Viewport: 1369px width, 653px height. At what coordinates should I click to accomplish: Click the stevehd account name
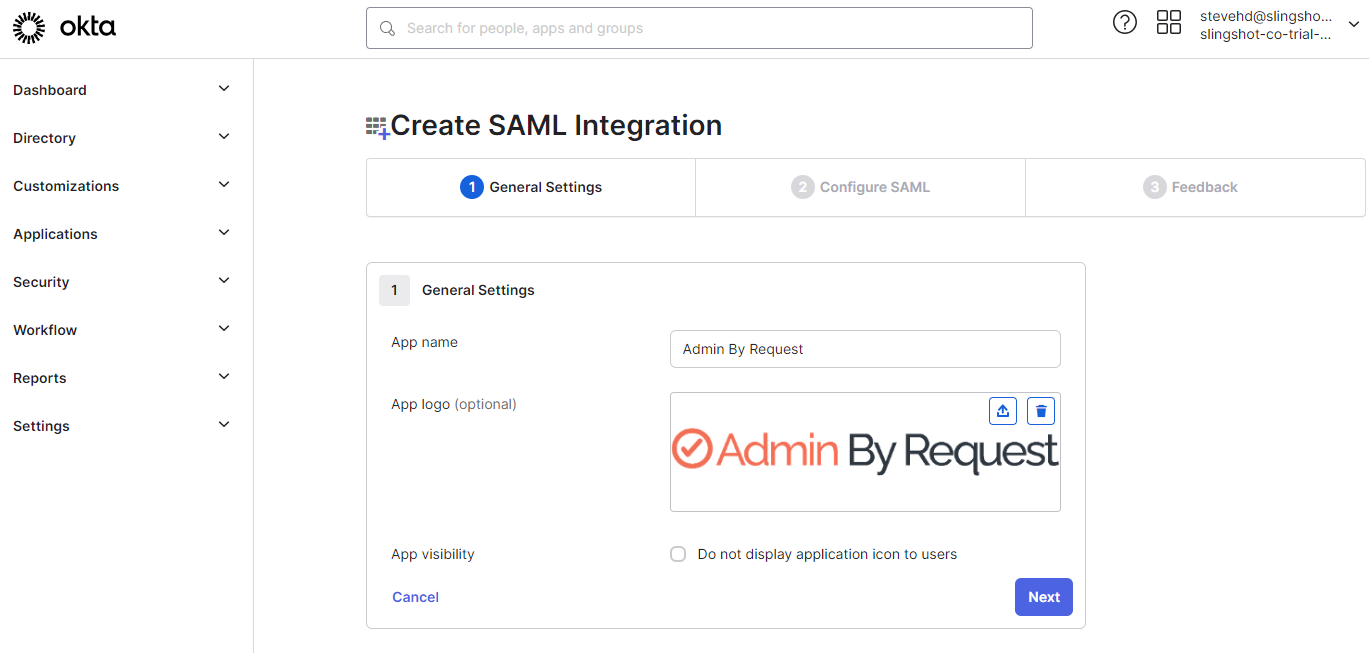[x=1266, y=16]
